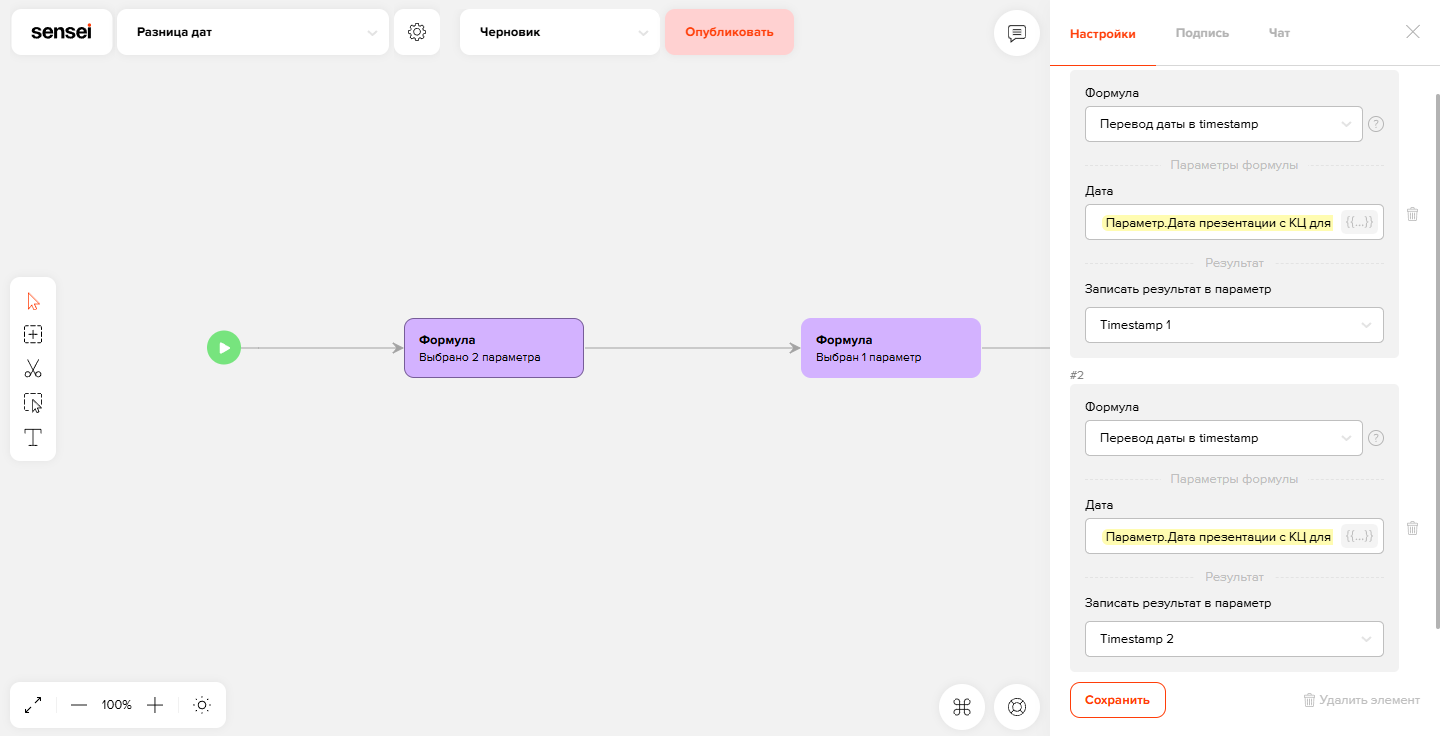
Task: Zoom out with the minus icon
Action: click(x=79, y=705)
